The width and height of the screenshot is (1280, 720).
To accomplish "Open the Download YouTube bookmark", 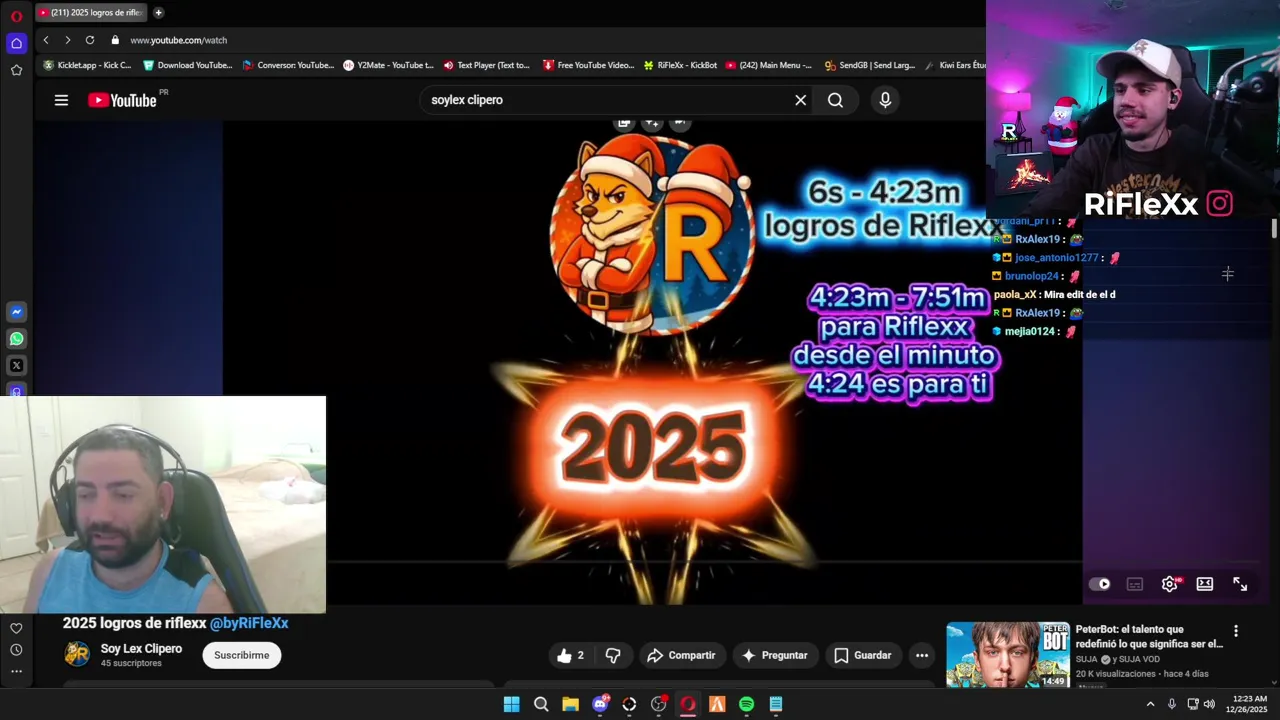I will tap(187, 65).
